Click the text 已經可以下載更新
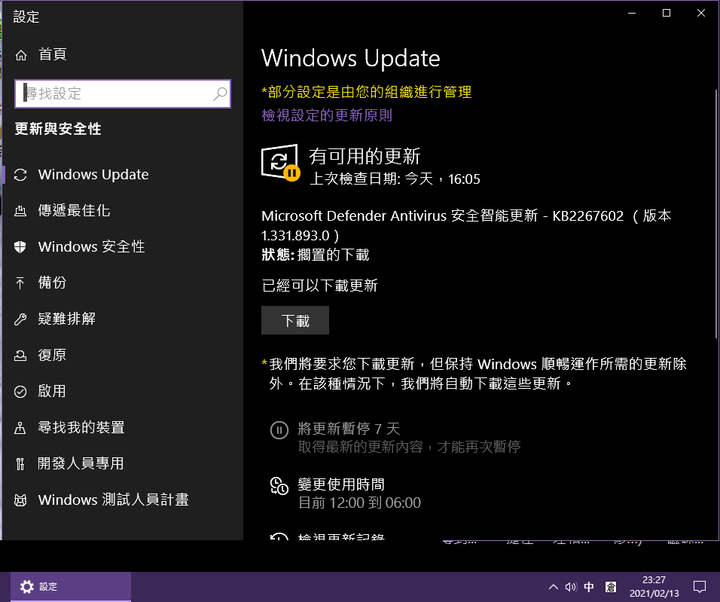This screenshot has width=720, height=602. click(320, 286)
